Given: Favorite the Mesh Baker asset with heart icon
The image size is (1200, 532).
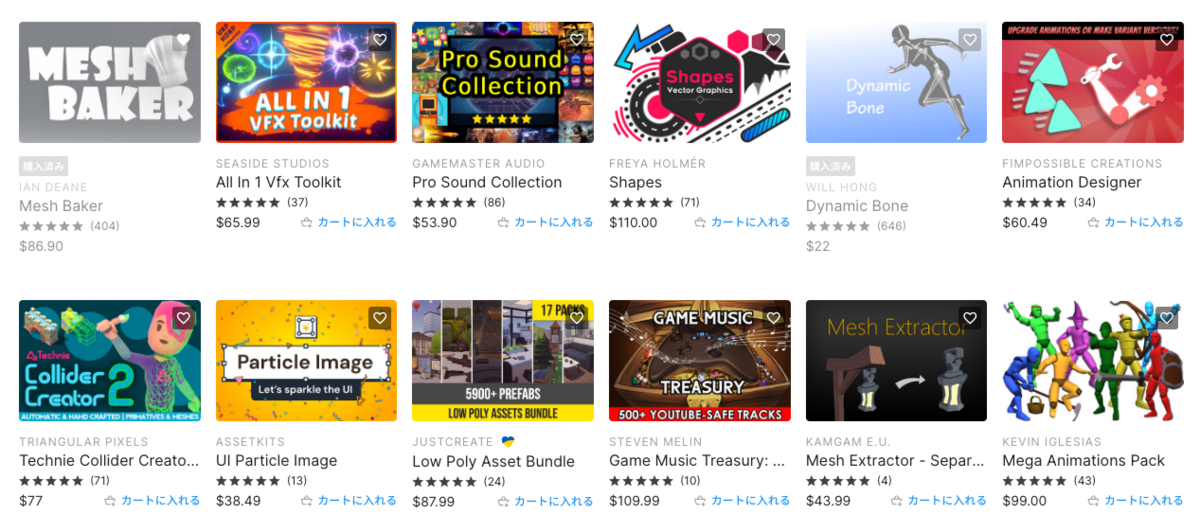Looking at the screenshot, I should click(183, 40).
